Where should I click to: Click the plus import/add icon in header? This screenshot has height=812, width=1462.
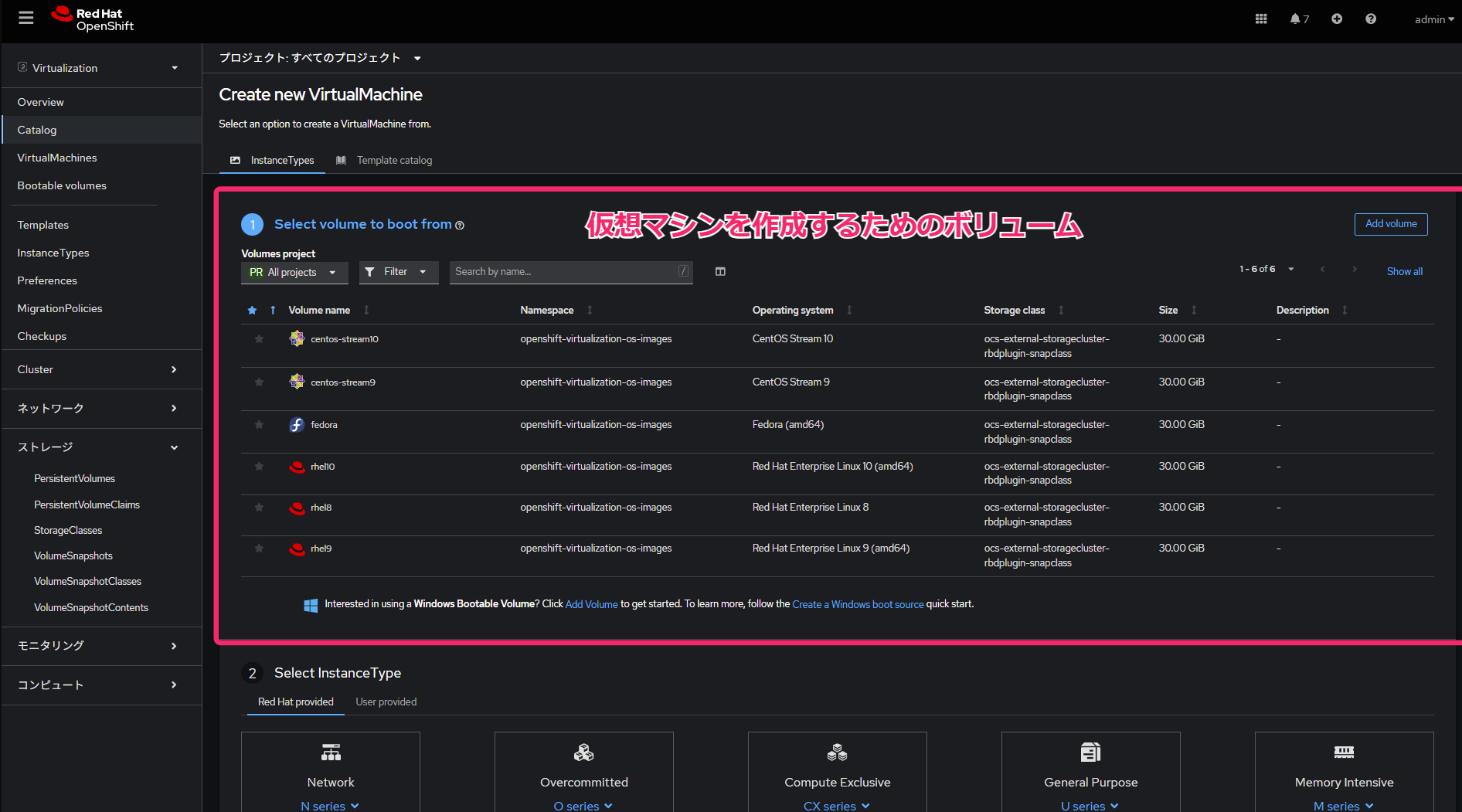pyautogui.click(x=1337, y=19)
